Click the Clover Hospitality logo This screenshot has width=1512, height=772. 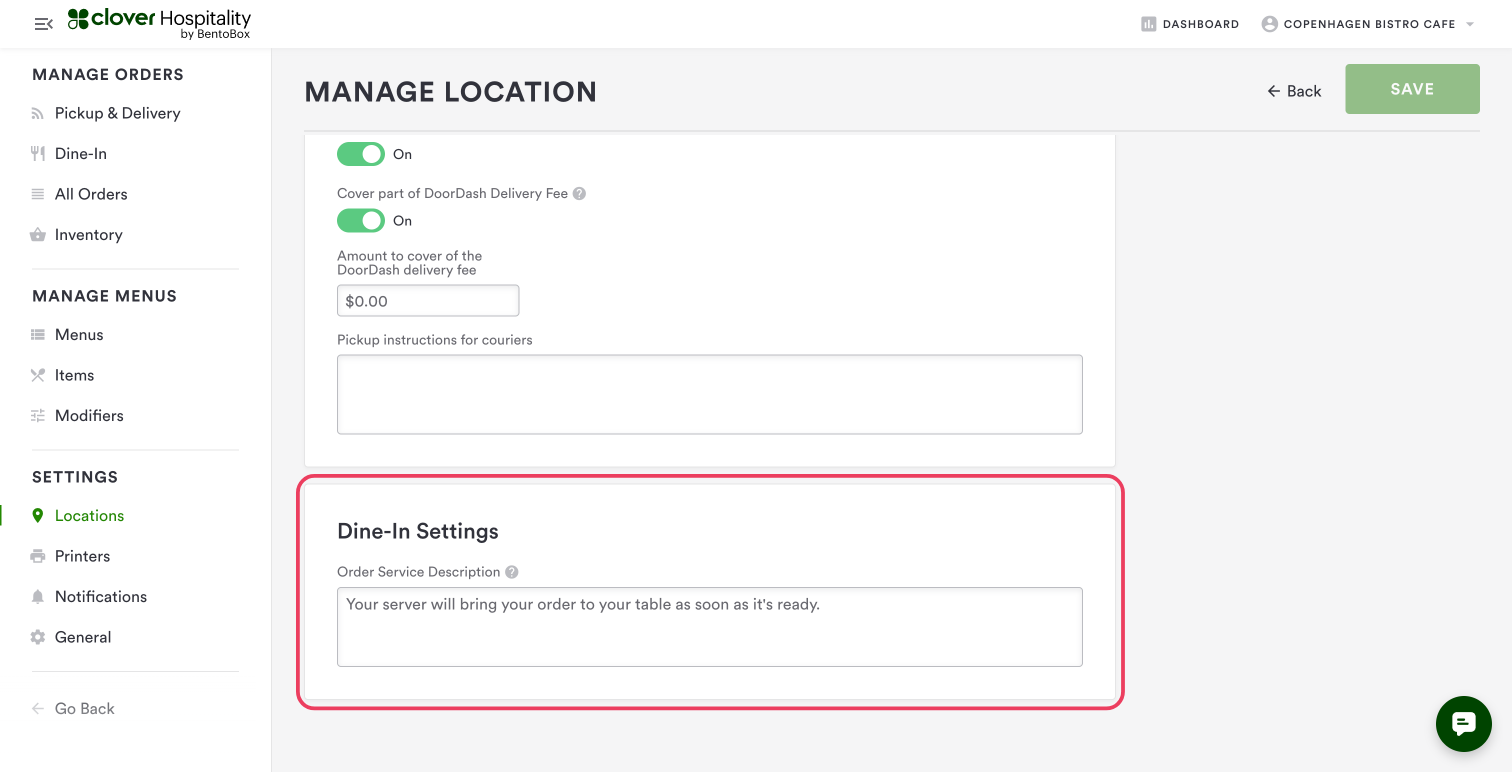tap(159, 23)
